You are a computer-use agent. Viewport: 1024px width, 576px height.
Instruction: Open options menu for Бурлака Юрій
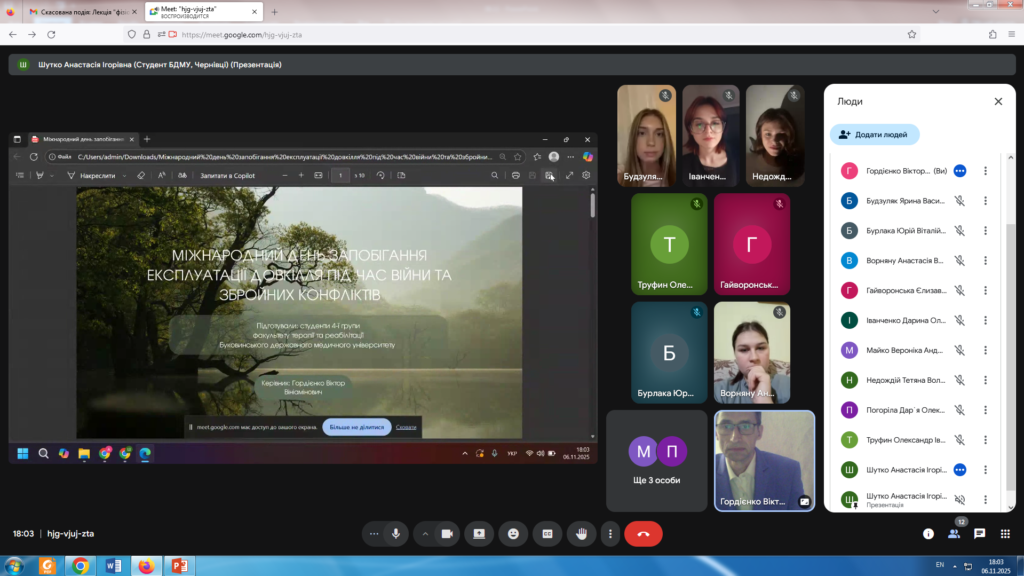point(985,231)
